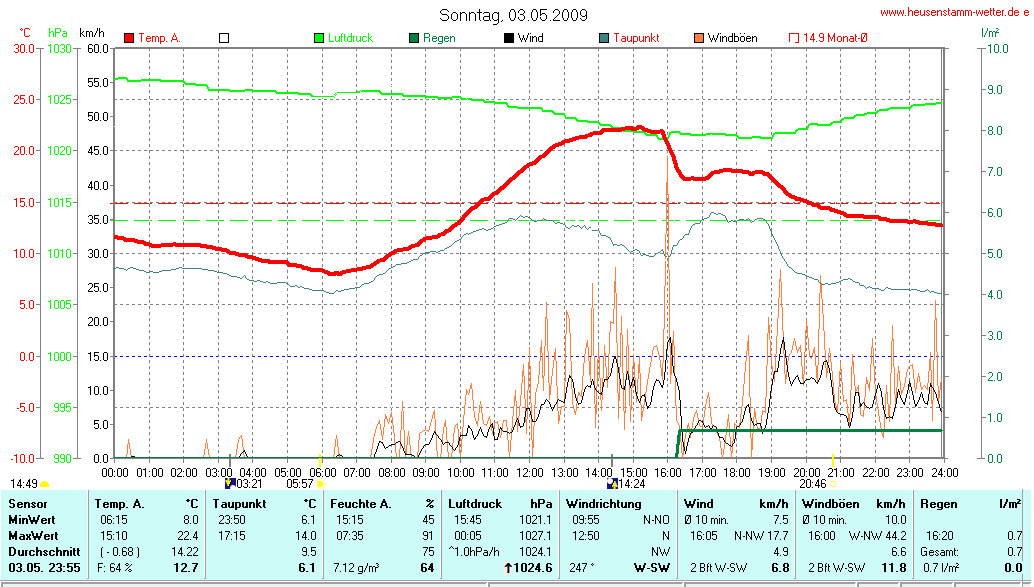Select the Windrichtung column header
Screen dimensions: 1034x587
(x=603, y=504)
